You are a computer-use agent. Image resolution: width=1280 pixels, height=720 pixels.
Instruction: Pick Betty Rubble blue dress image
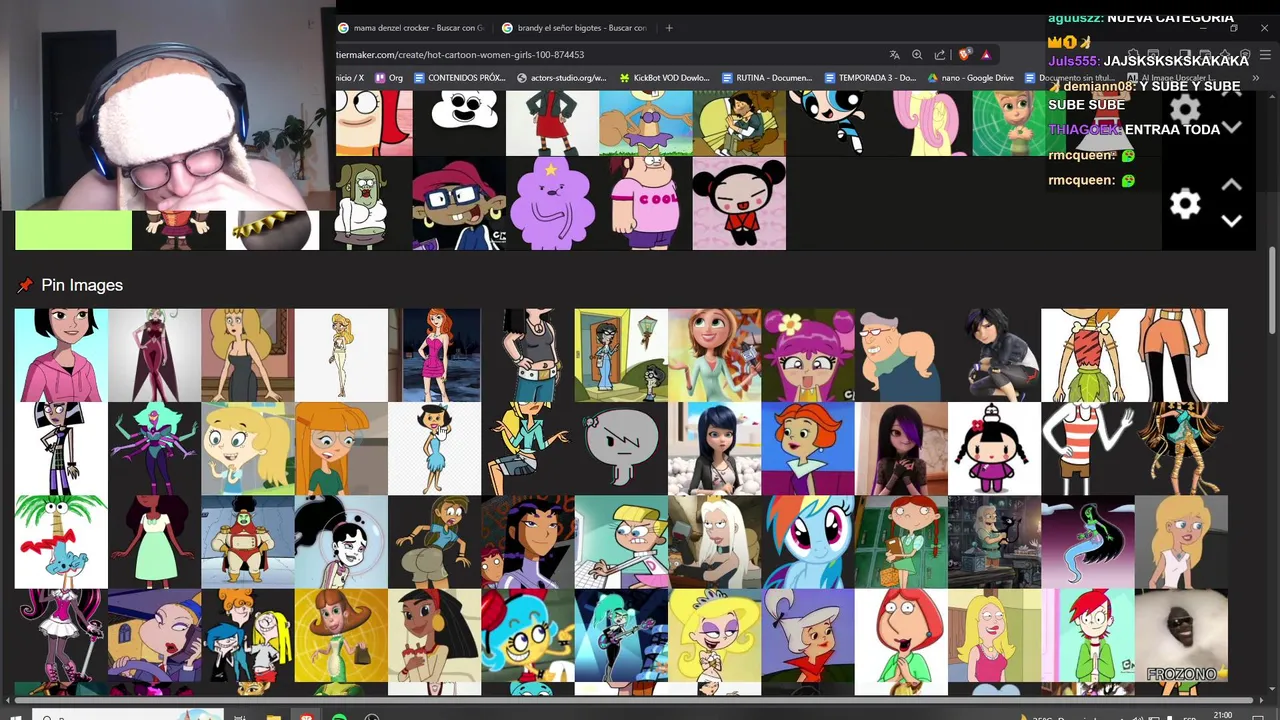point(434,449)
